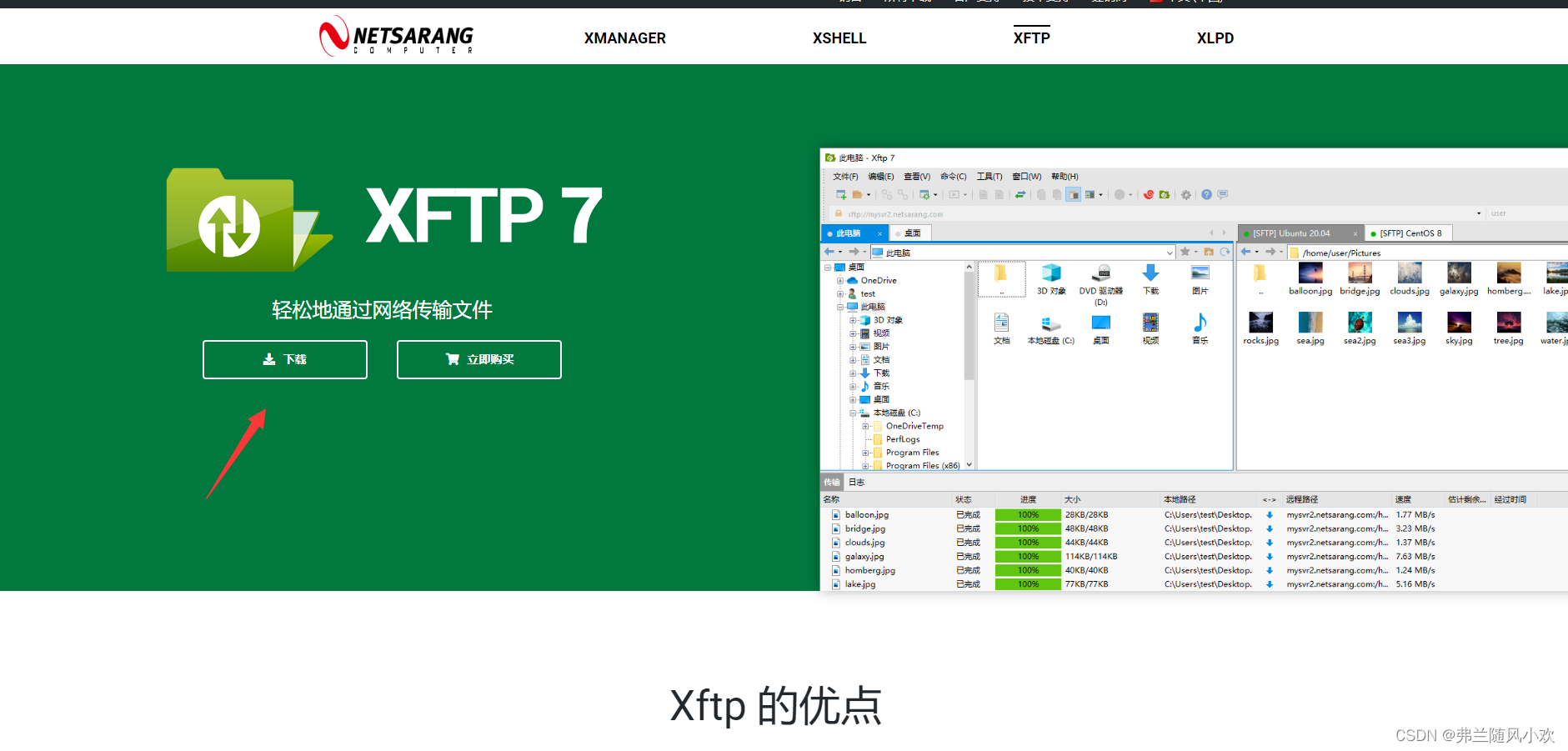Click the lake.jpg 100% progress bar

pyautogui.click(x=1028, y=584)
